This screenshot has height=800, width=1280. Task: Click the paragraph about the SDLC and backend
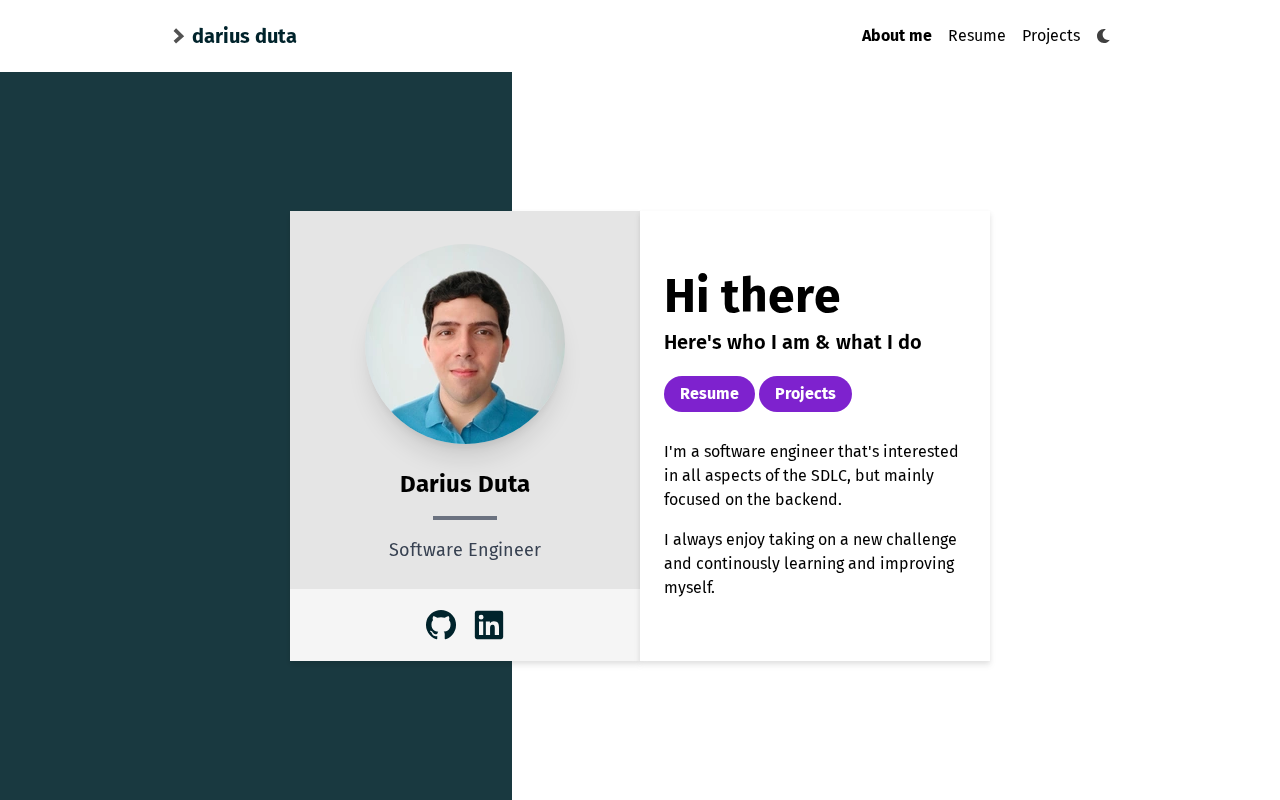812,475
